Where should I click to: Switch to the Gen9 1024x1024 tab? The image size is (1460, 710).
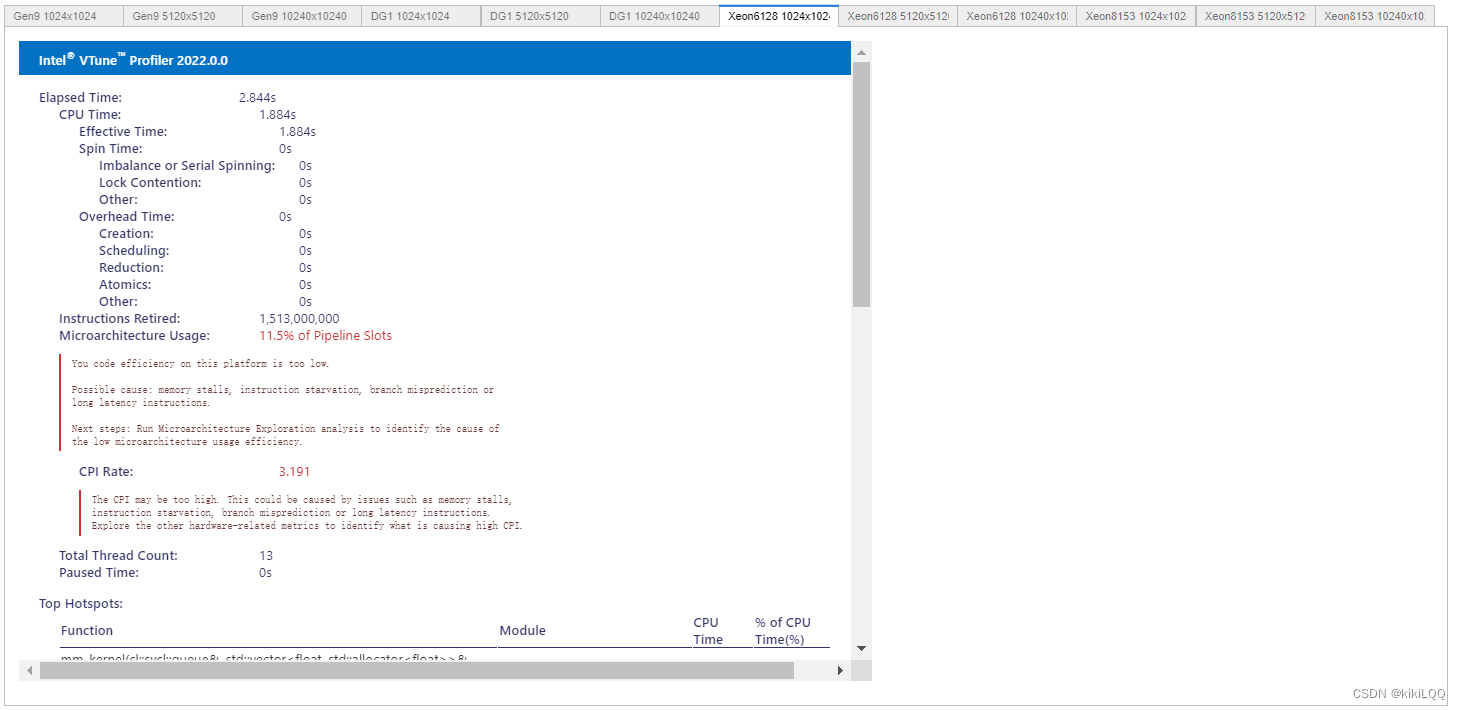tap(64, 16)
